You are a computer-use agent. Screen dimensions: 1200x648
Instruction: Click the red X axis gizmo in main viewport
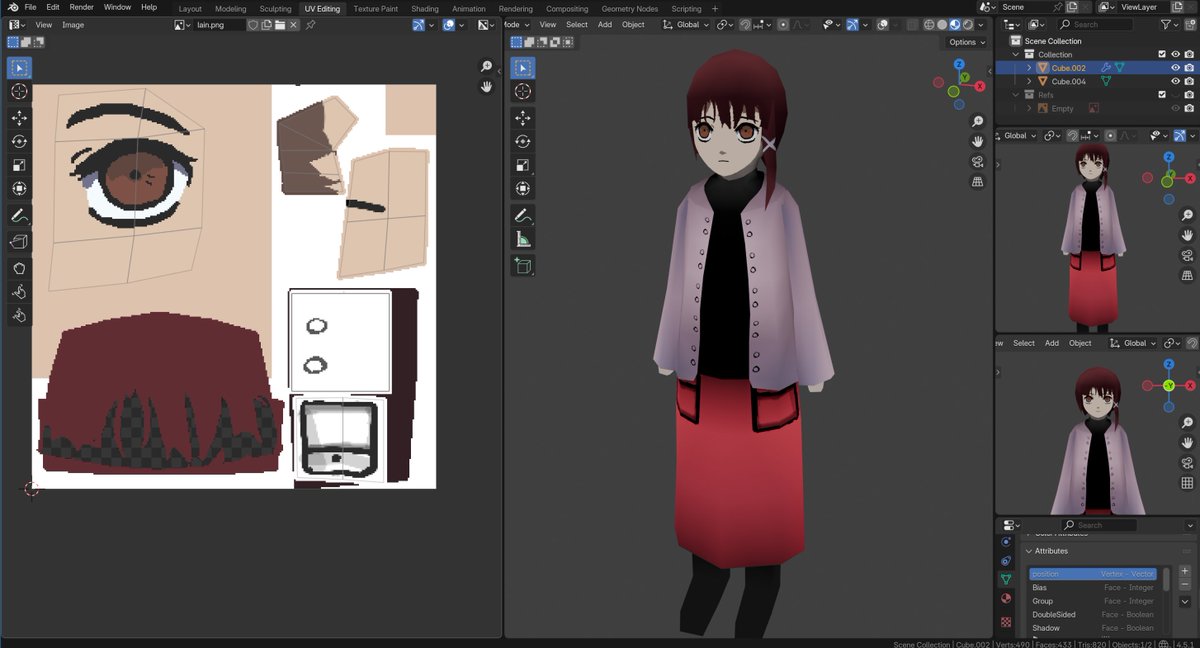(x=980, y=86)
